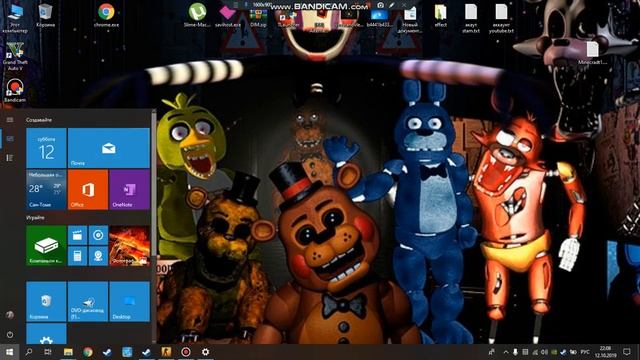Open акаунт steam.txt desktop file

point(471,18)
